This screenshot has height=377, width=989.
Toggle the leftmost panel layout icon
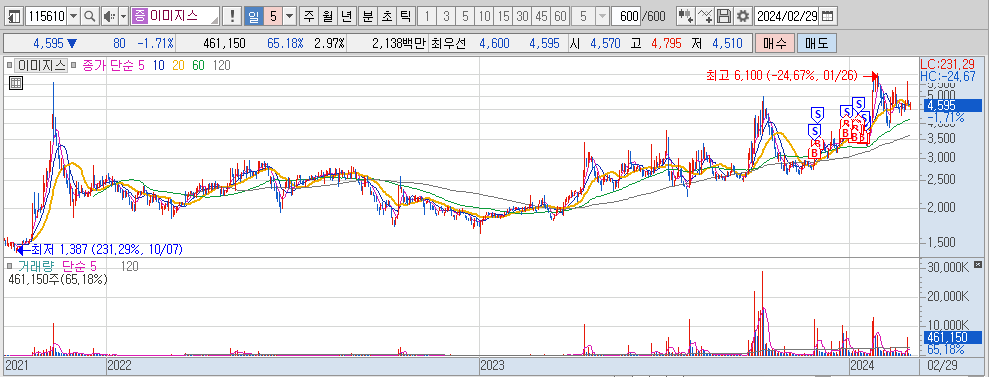point(15,16)
